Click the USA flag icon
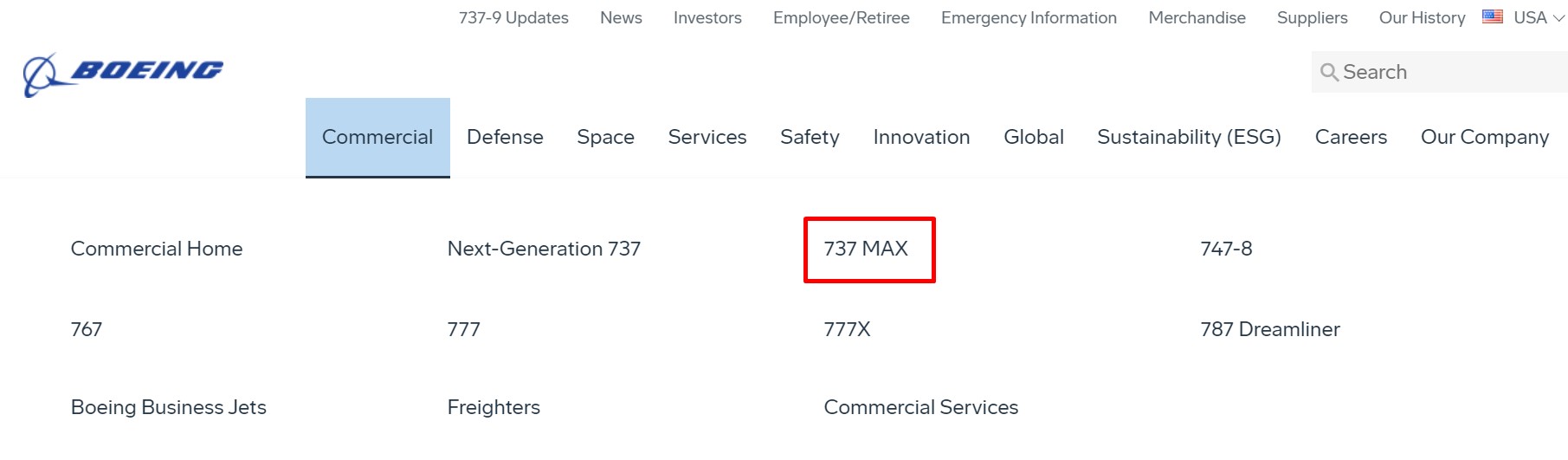Image resolution: width=1568 pixels, height=460 pixels. point(1493,16)
